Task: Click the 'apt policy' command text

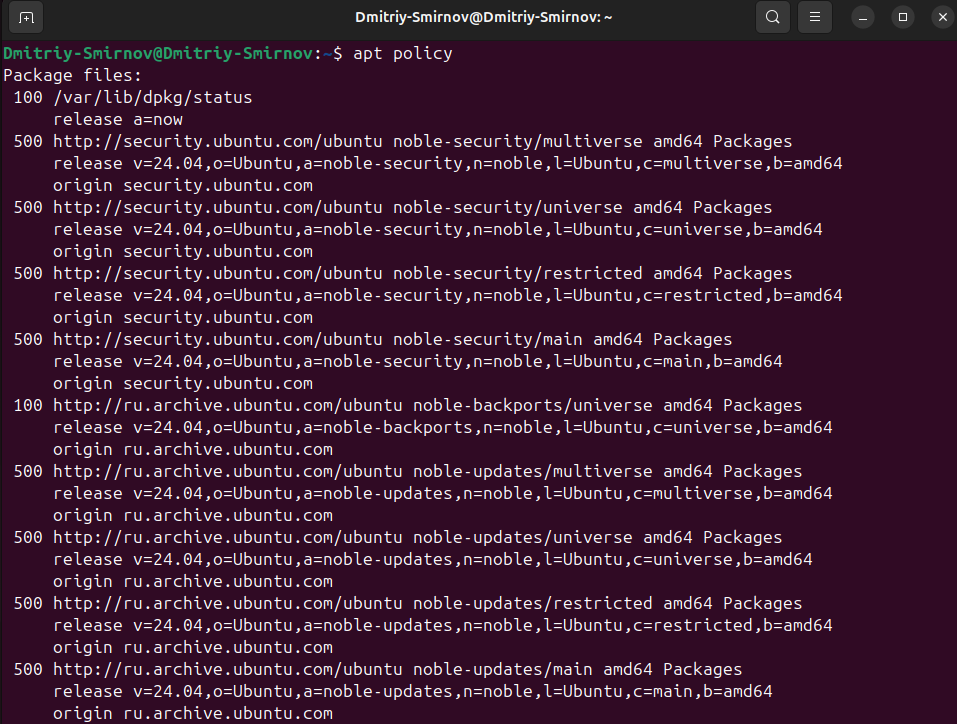Action: 403,54
